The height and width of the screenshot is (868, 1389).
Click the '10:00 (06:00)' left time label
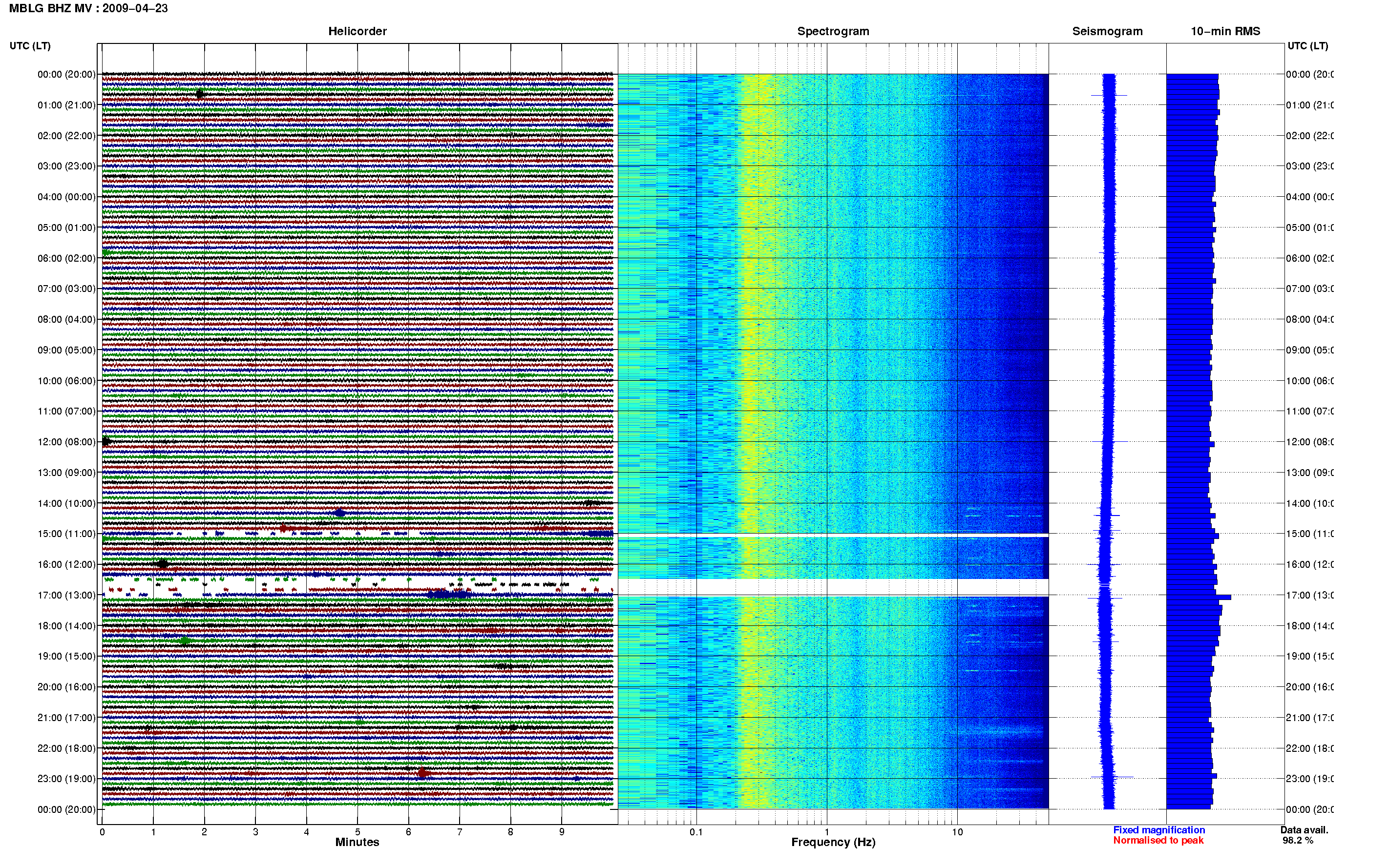(66, 381)
